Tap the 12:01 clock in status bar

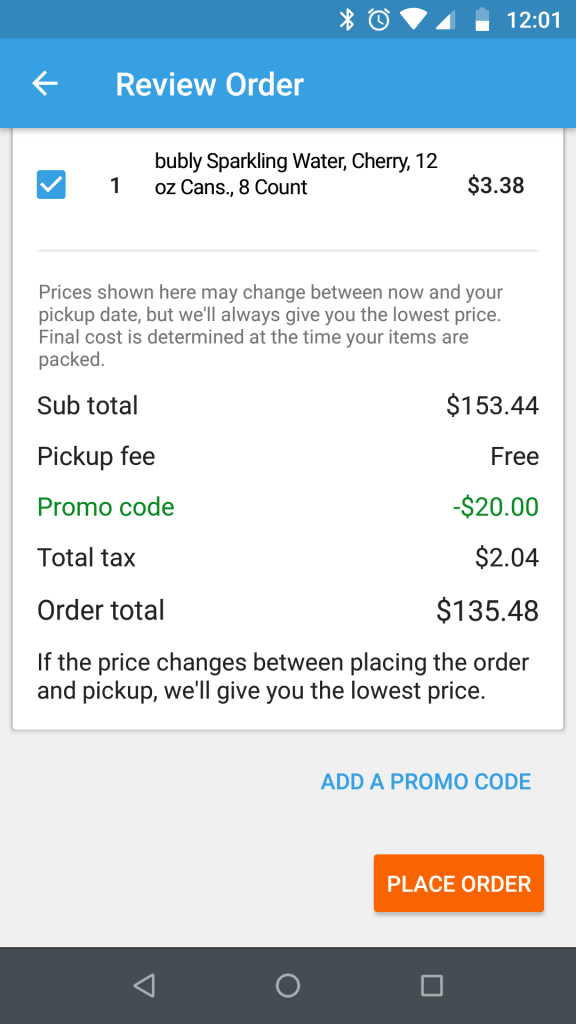(x=534, y=20)
